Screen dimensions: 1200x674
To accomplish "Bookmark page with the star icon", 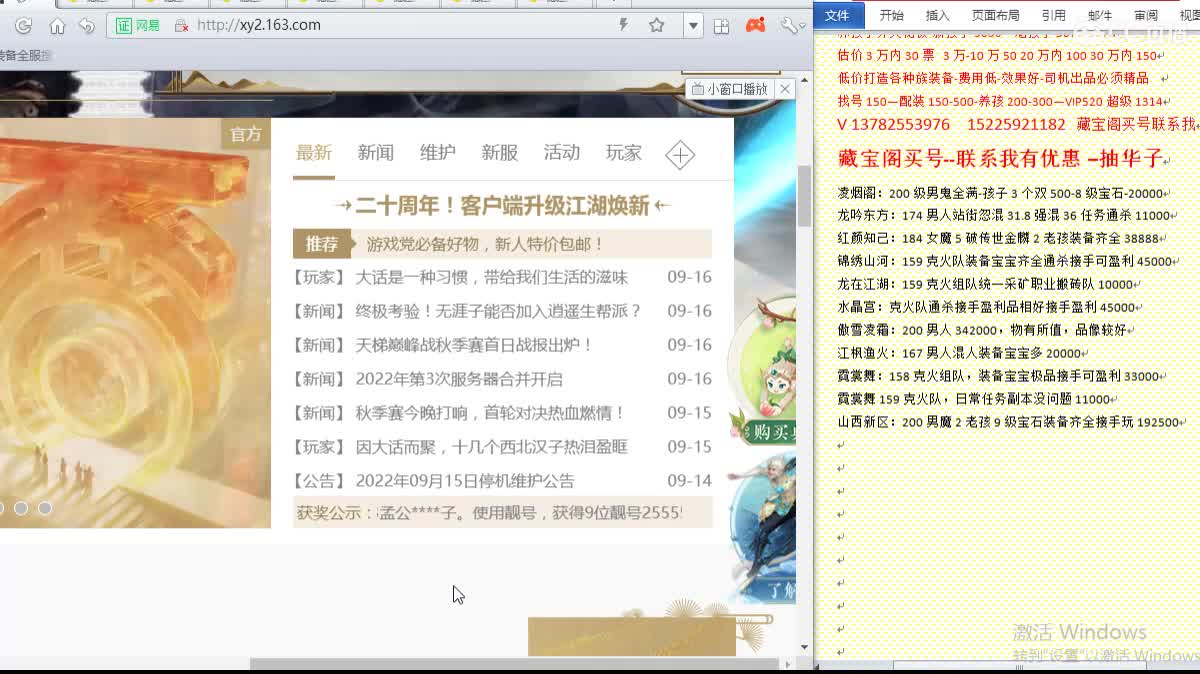I will pyautogui.click(x=656, y=25).
